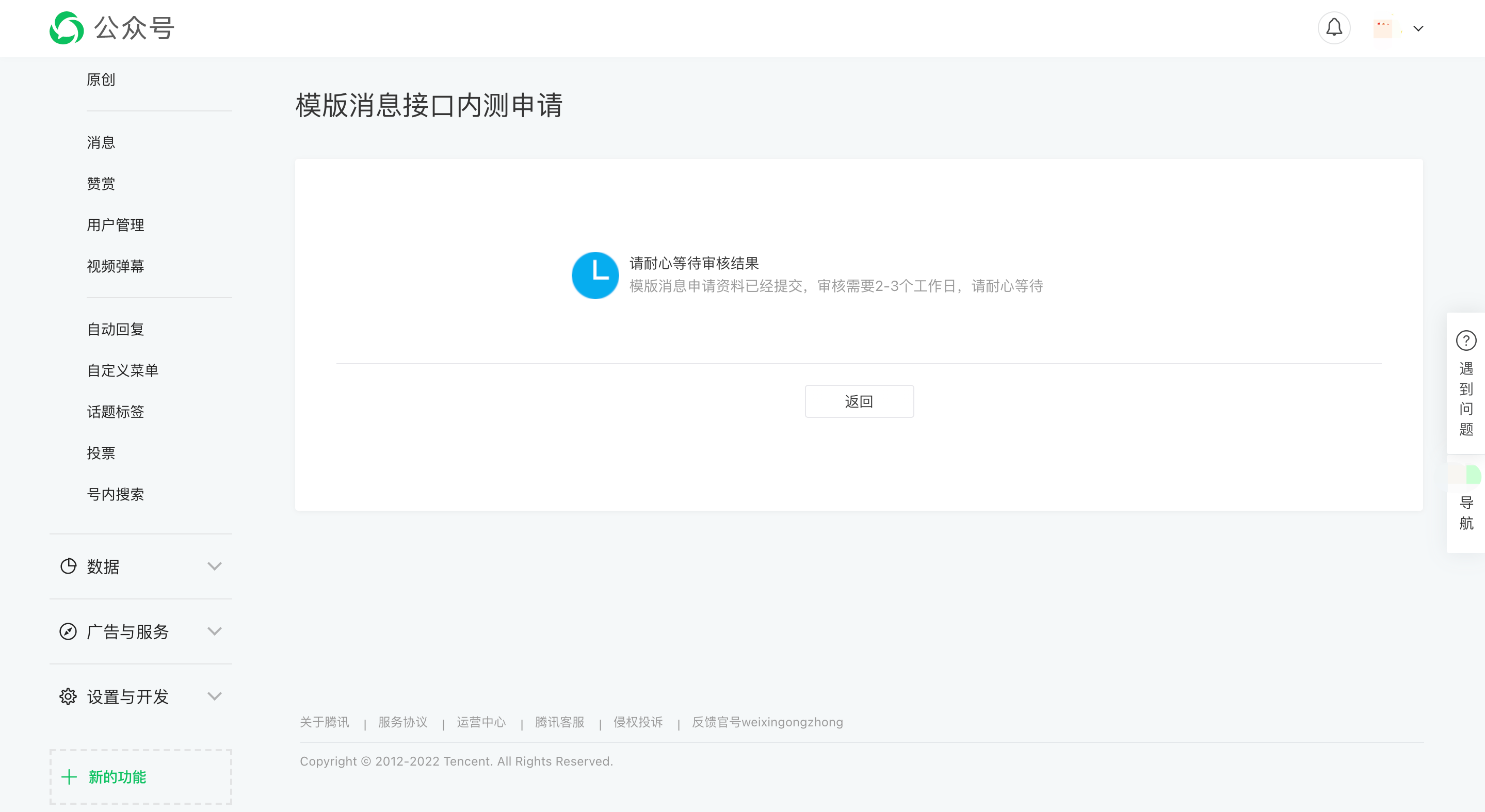Open the 腾讯客服 footer link
Screen dimensions: 1485x812
pos(559,722)
